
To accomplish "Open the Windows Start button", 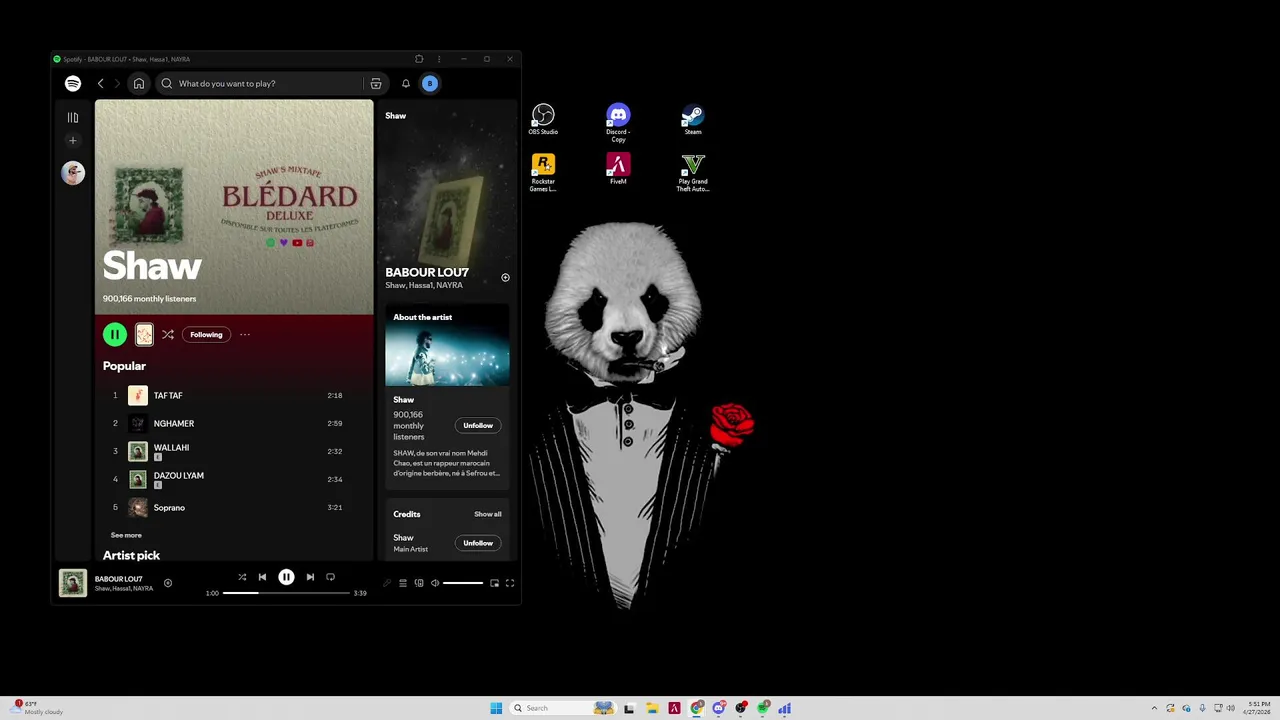I will click(x=496, y=708).
